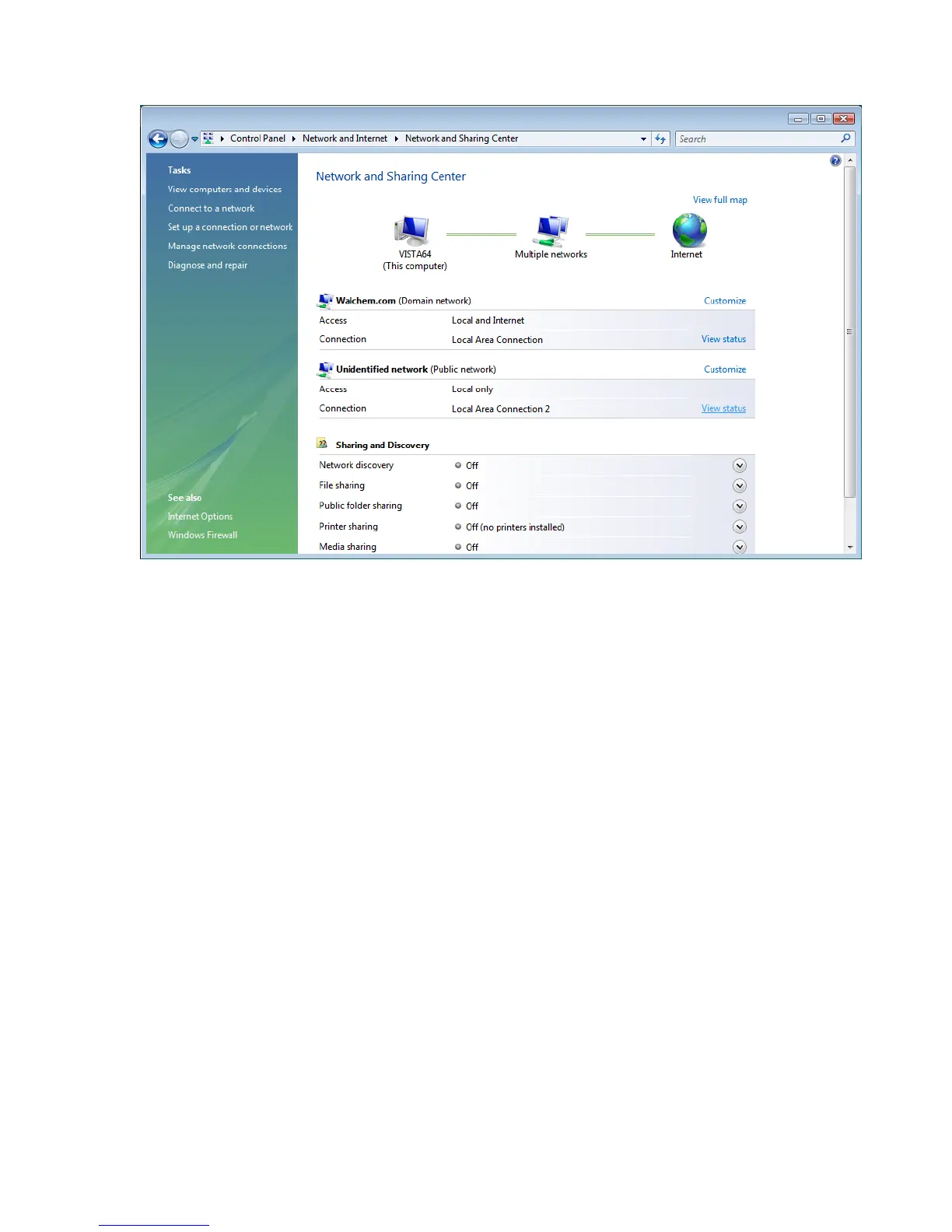Image resolution: width=952 pixels, height=1232 pixels.
Task: Expand File sharing settings chevron
Action: [740, 485]
